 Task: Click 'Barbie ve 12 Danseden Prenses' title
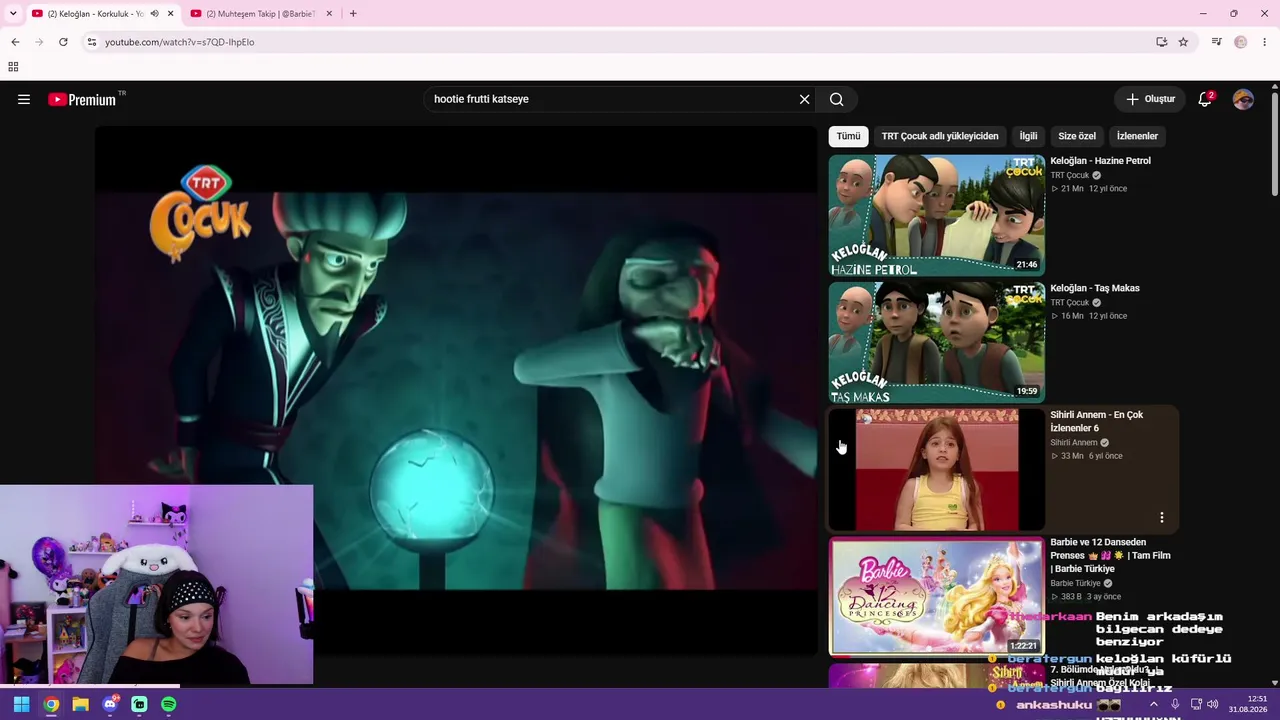(1110, 555)
